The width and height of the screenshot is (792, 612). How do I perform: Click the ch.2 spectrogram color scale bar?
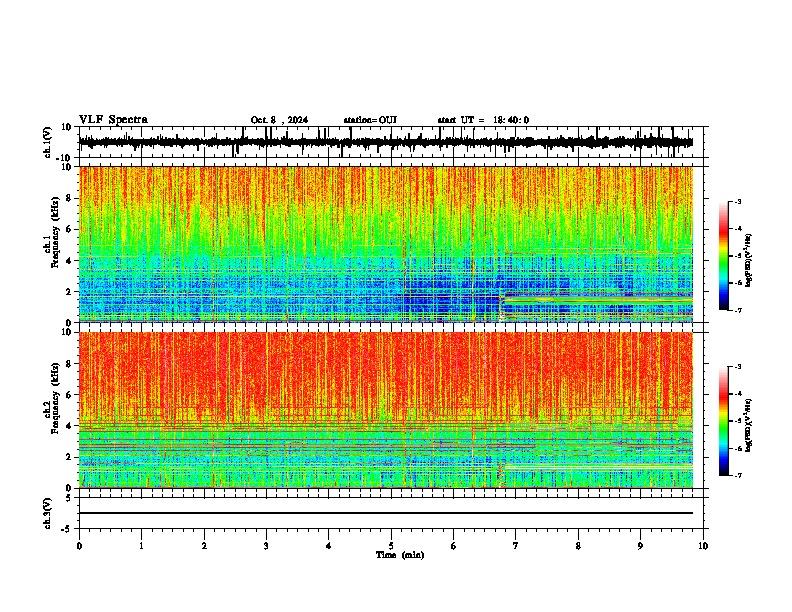(724, 421)
